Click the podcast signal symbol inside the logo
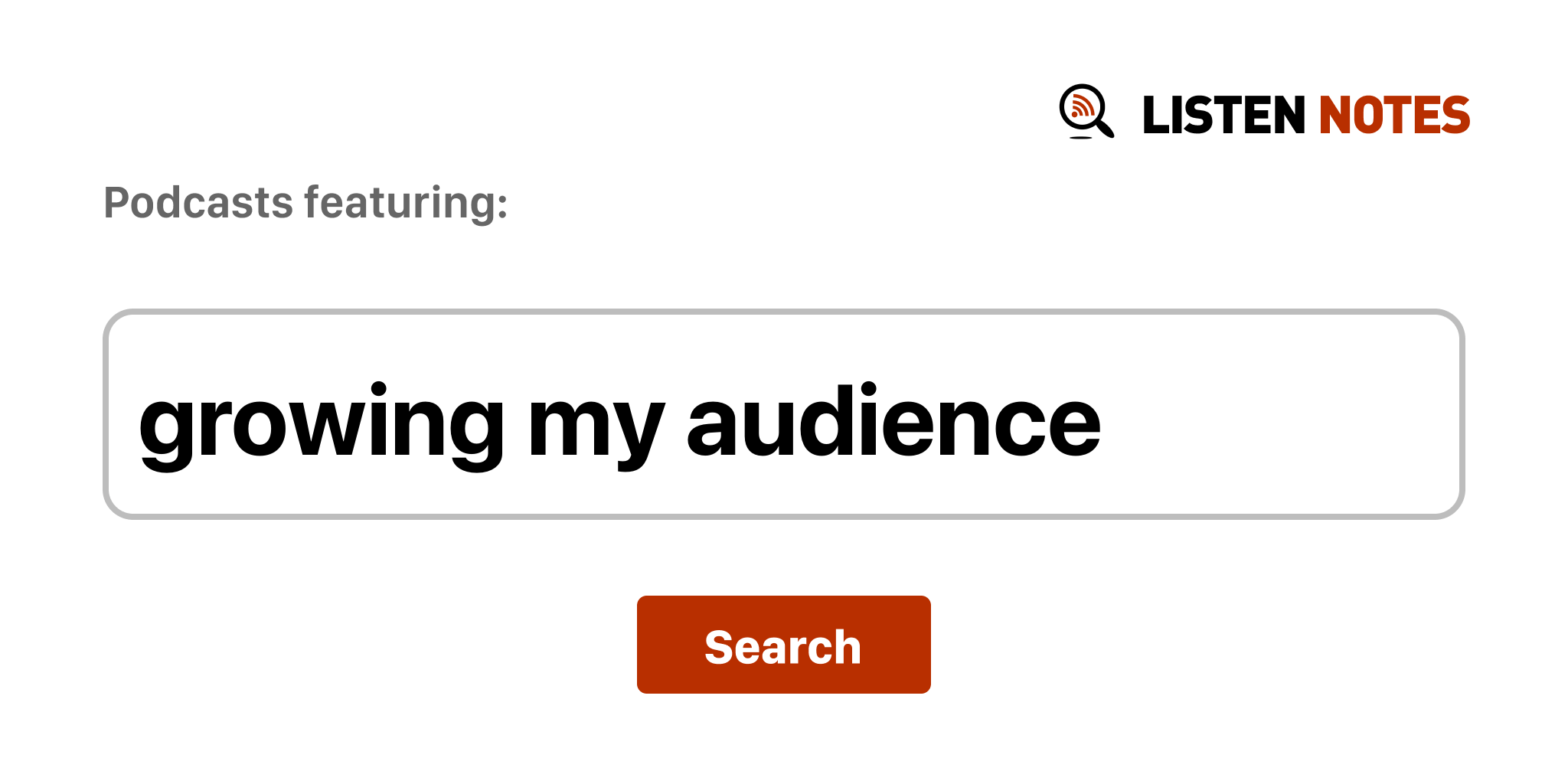1568x784 pixels. click(x=1081, y=106)
